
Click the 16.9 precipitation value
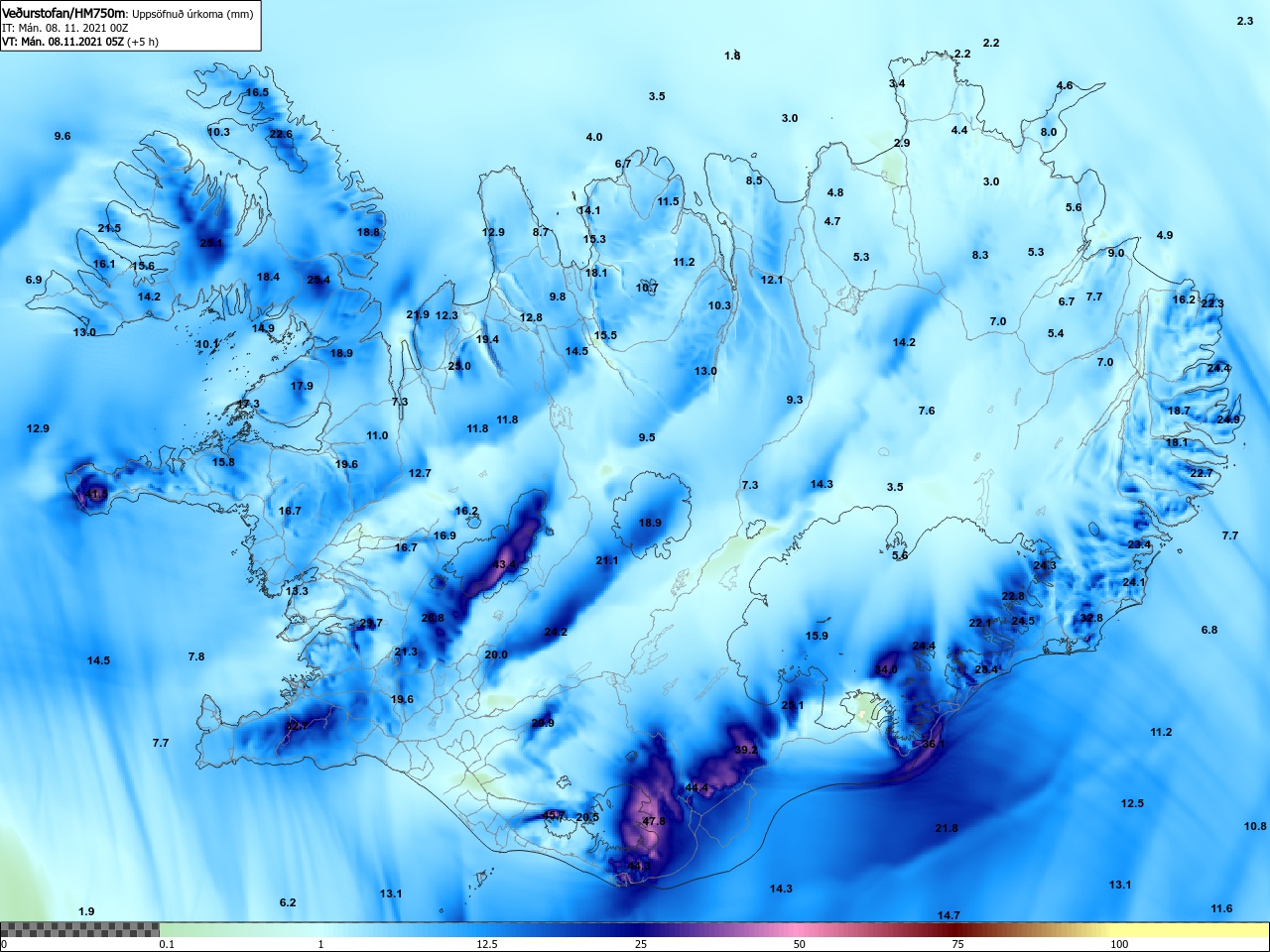(x=444, y=536)
